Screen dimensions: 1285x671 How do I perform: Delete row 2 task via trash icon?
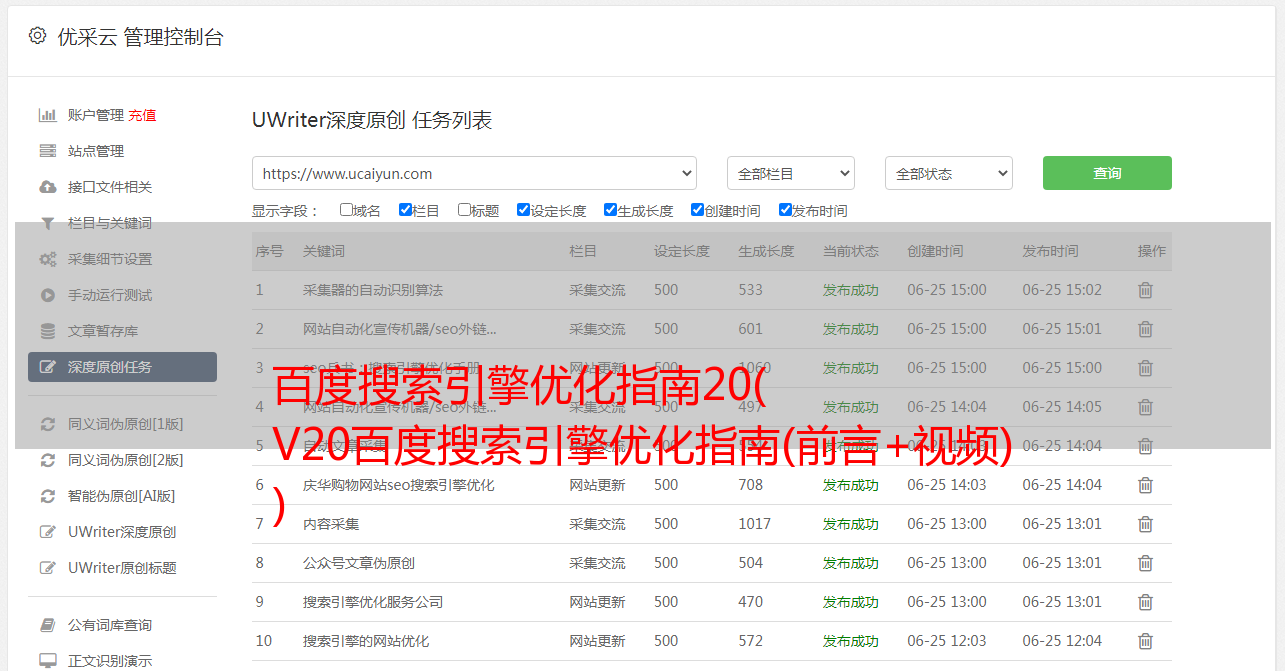pos(1146,329)
